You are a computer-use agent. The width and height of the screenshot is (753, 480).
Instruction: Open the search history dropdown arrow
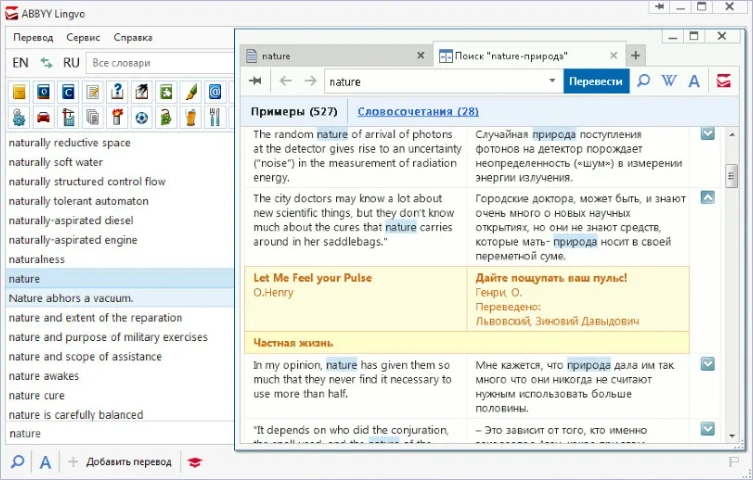click(x=551, y=81)
